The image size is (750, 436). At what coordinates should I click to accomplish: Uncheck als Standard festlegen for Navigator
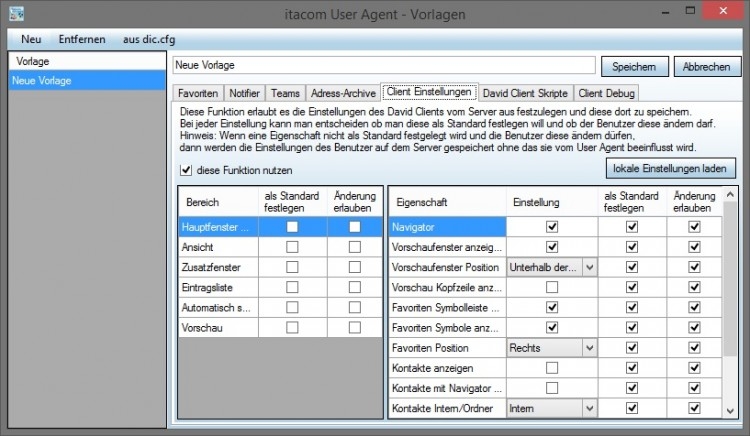click(632, 227)
